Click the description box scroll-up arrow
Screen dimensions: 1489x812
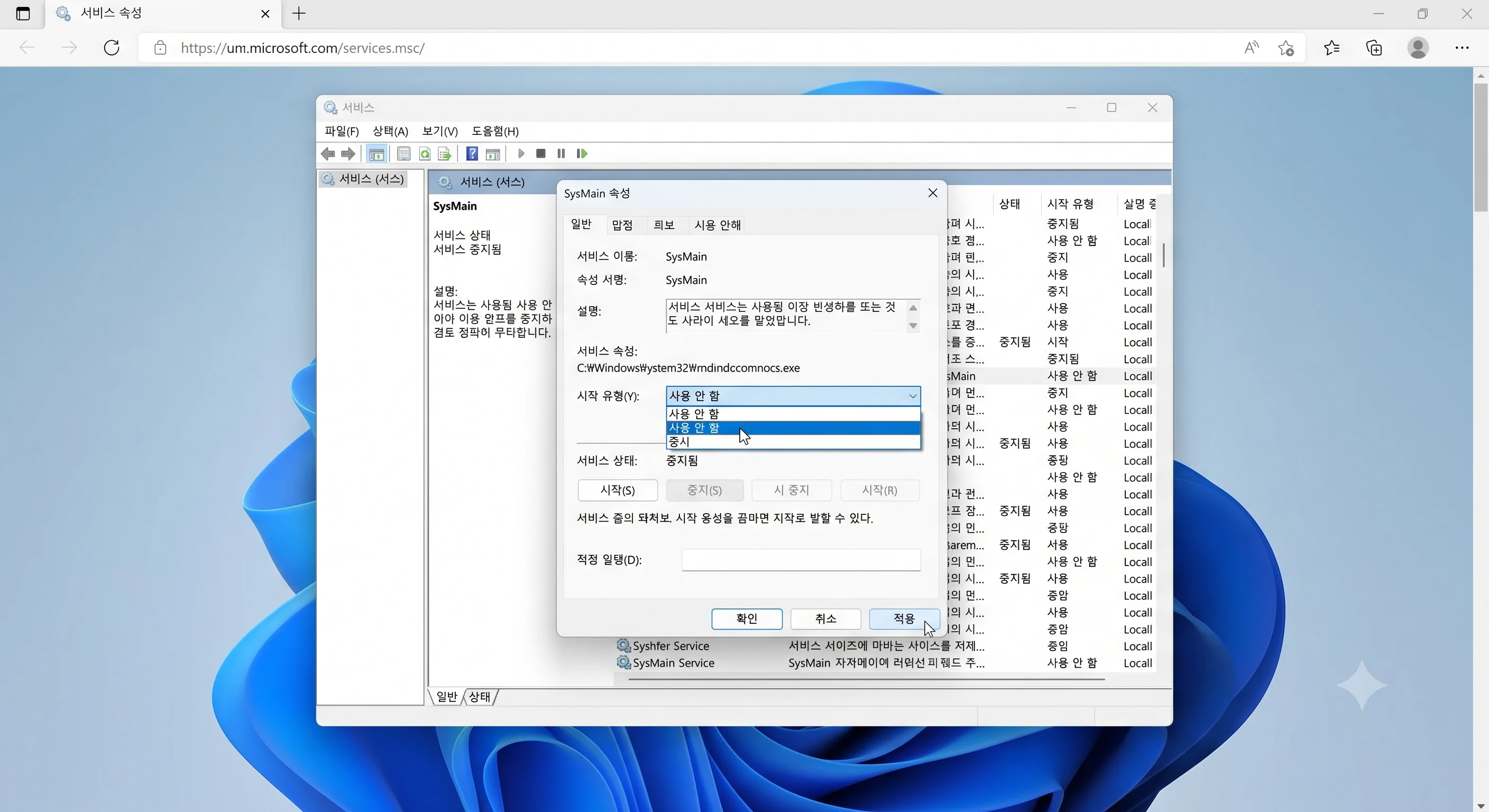[x=913, y=308]
